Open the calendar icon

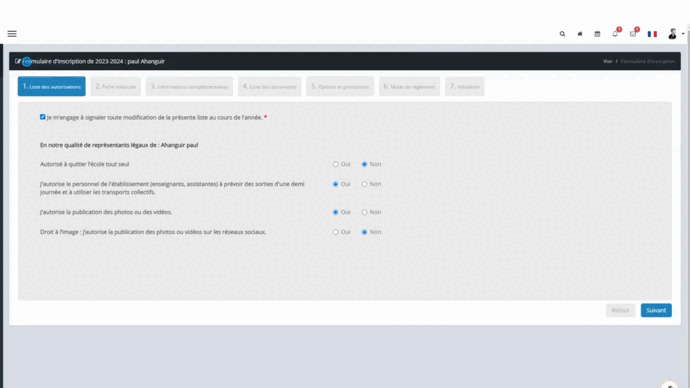597,34
